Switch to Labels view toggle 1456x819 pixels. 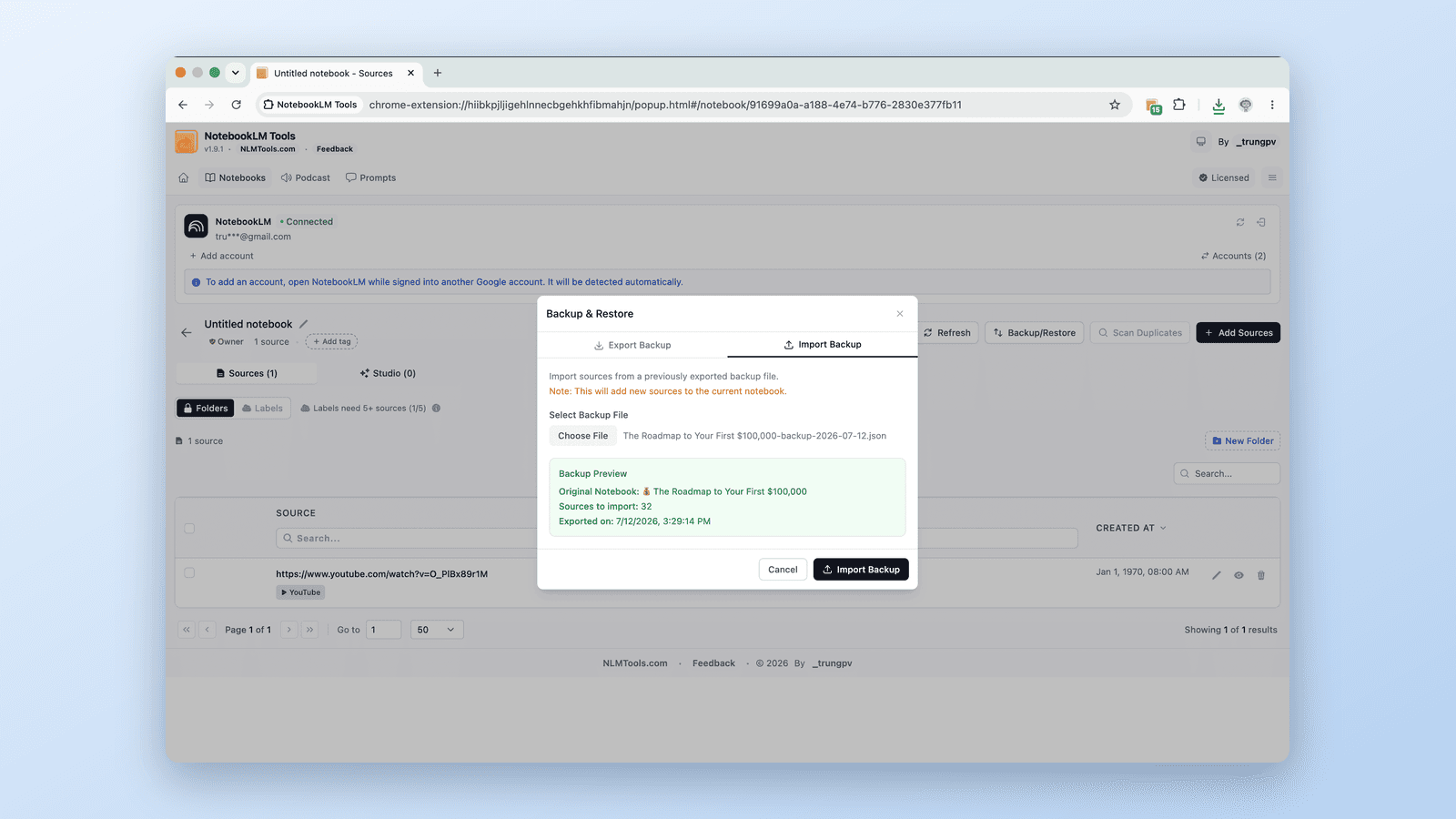click(263, 409)
